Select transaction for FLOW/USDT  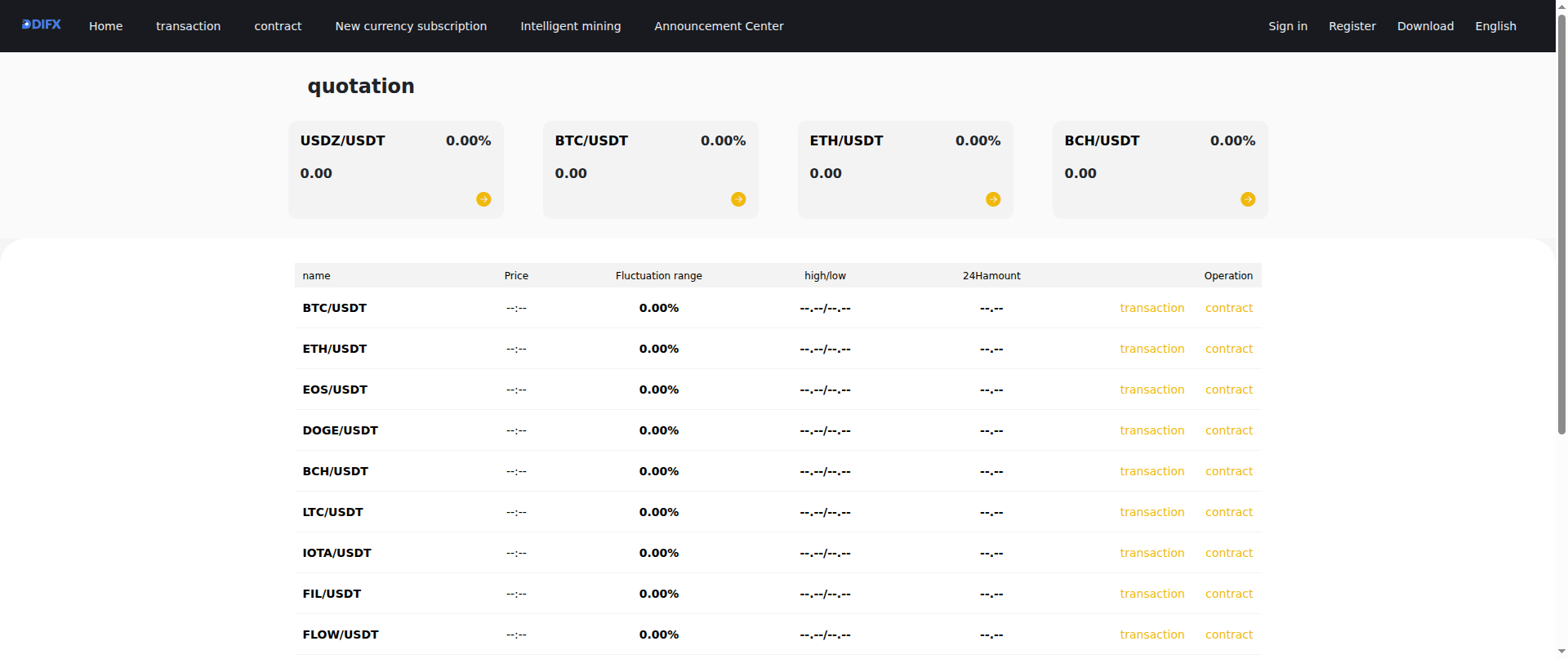(x=1151, y=635)
